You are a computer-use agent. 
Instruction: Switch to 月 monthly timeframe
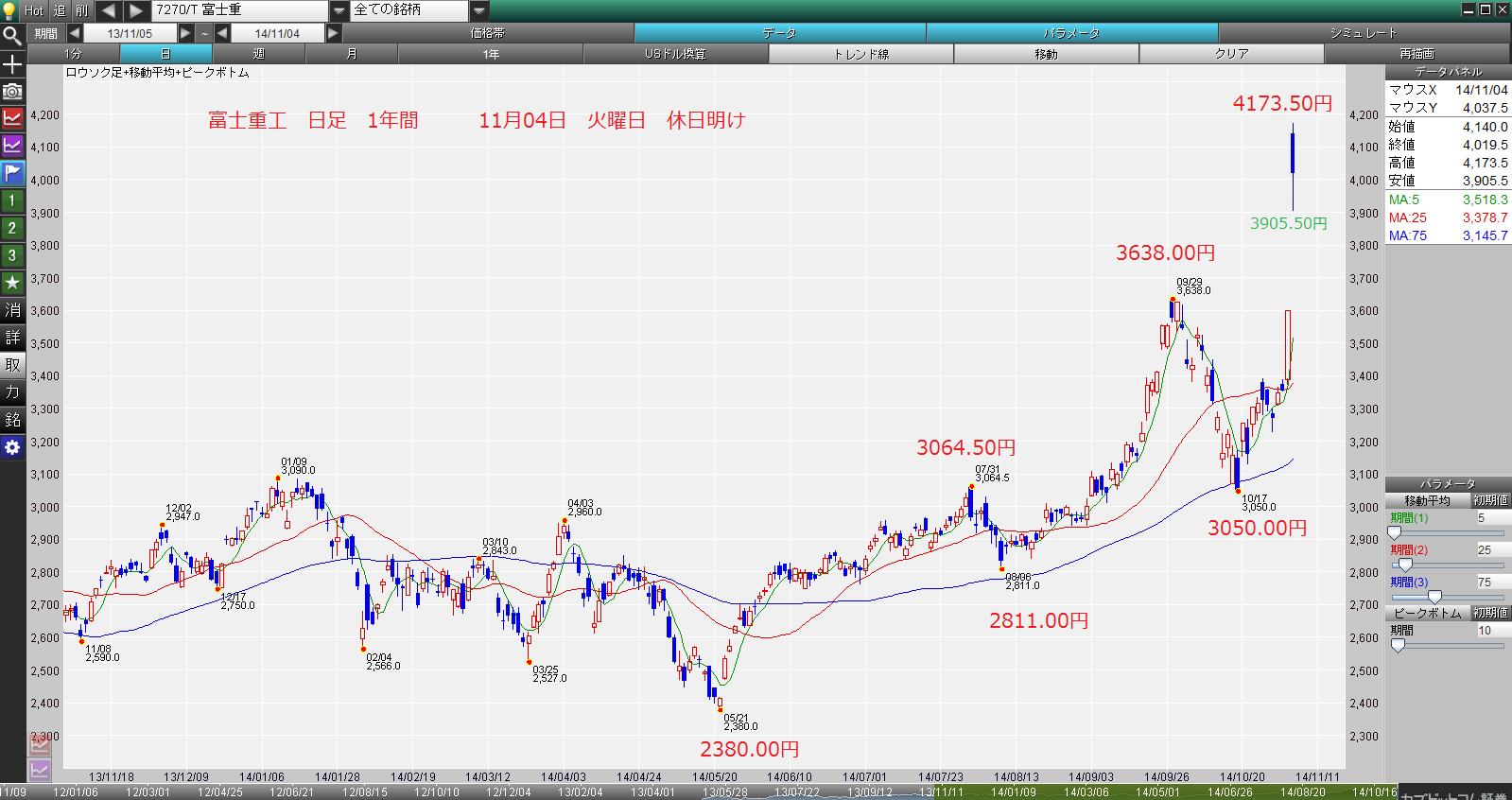tap(352, 54)
